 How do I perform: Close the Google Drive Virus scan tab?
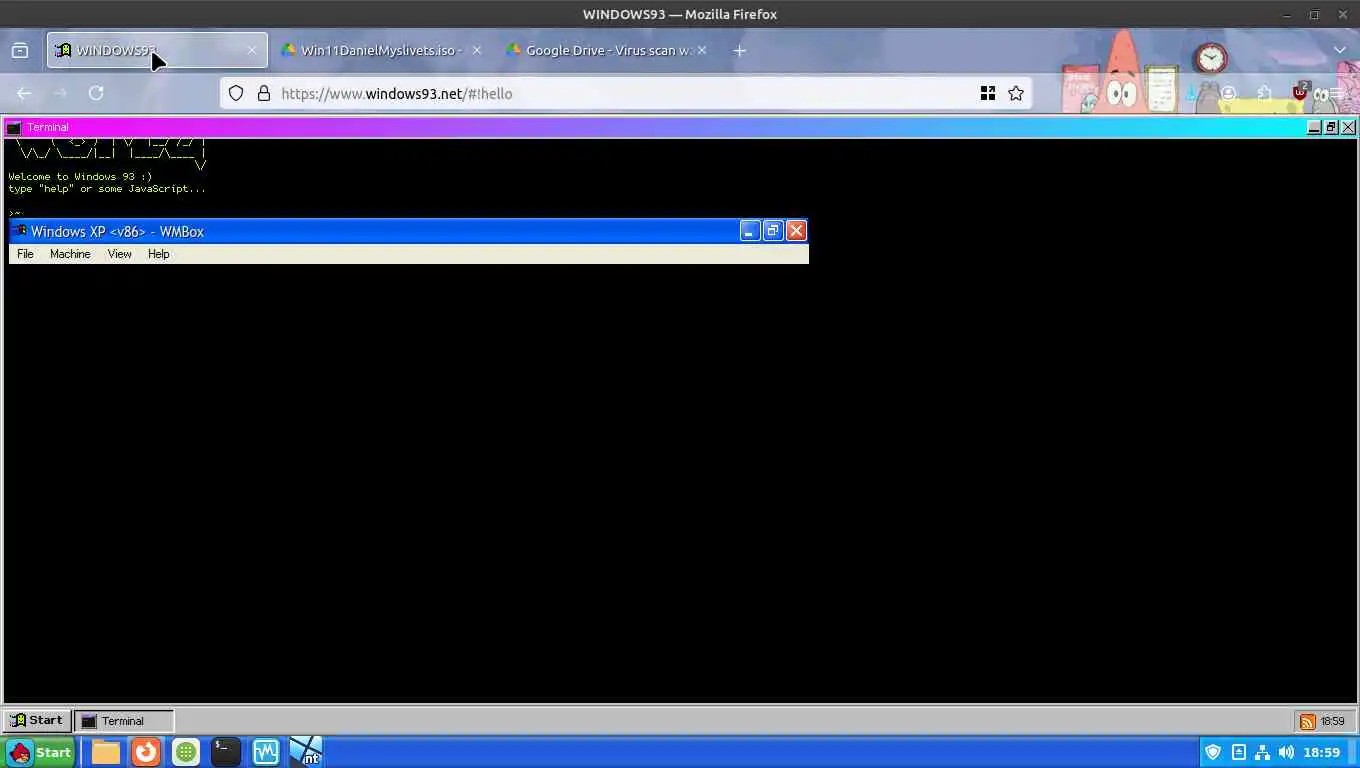tap(702, 50)
